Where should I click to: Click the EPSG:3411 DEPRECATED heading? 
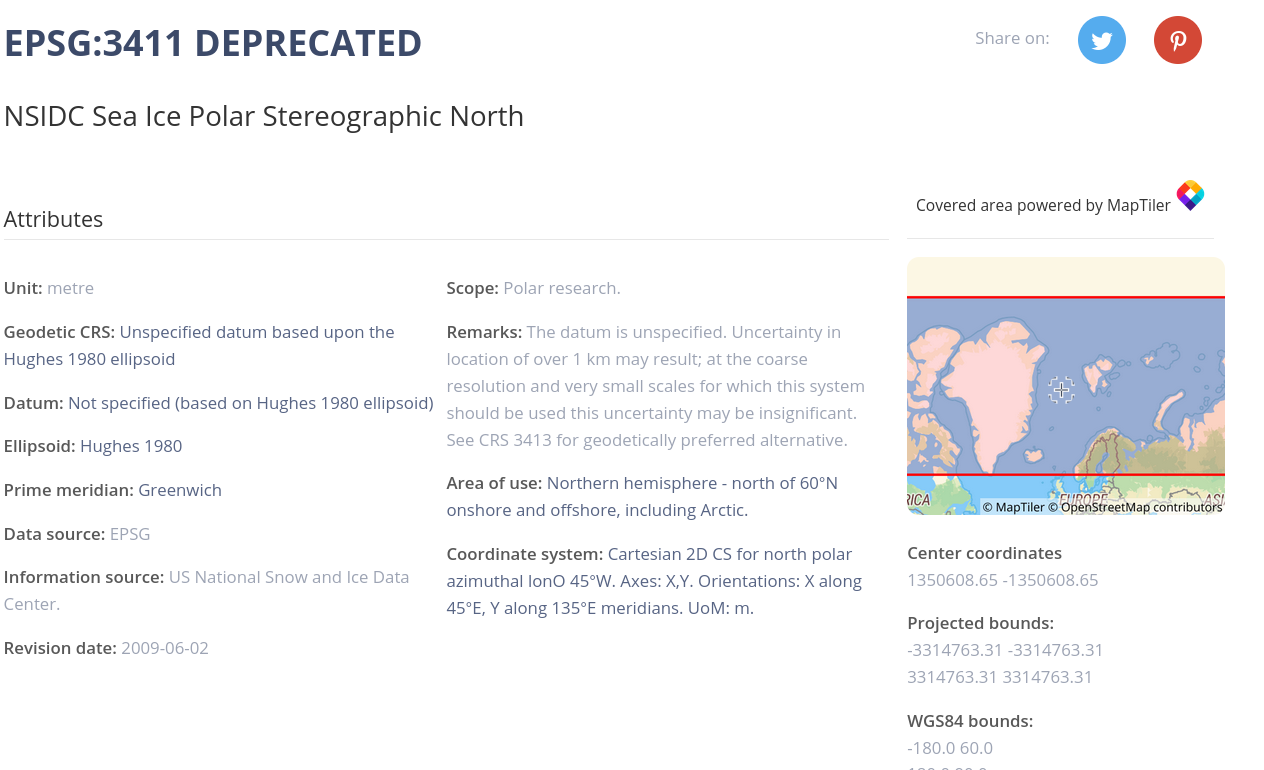212,41
